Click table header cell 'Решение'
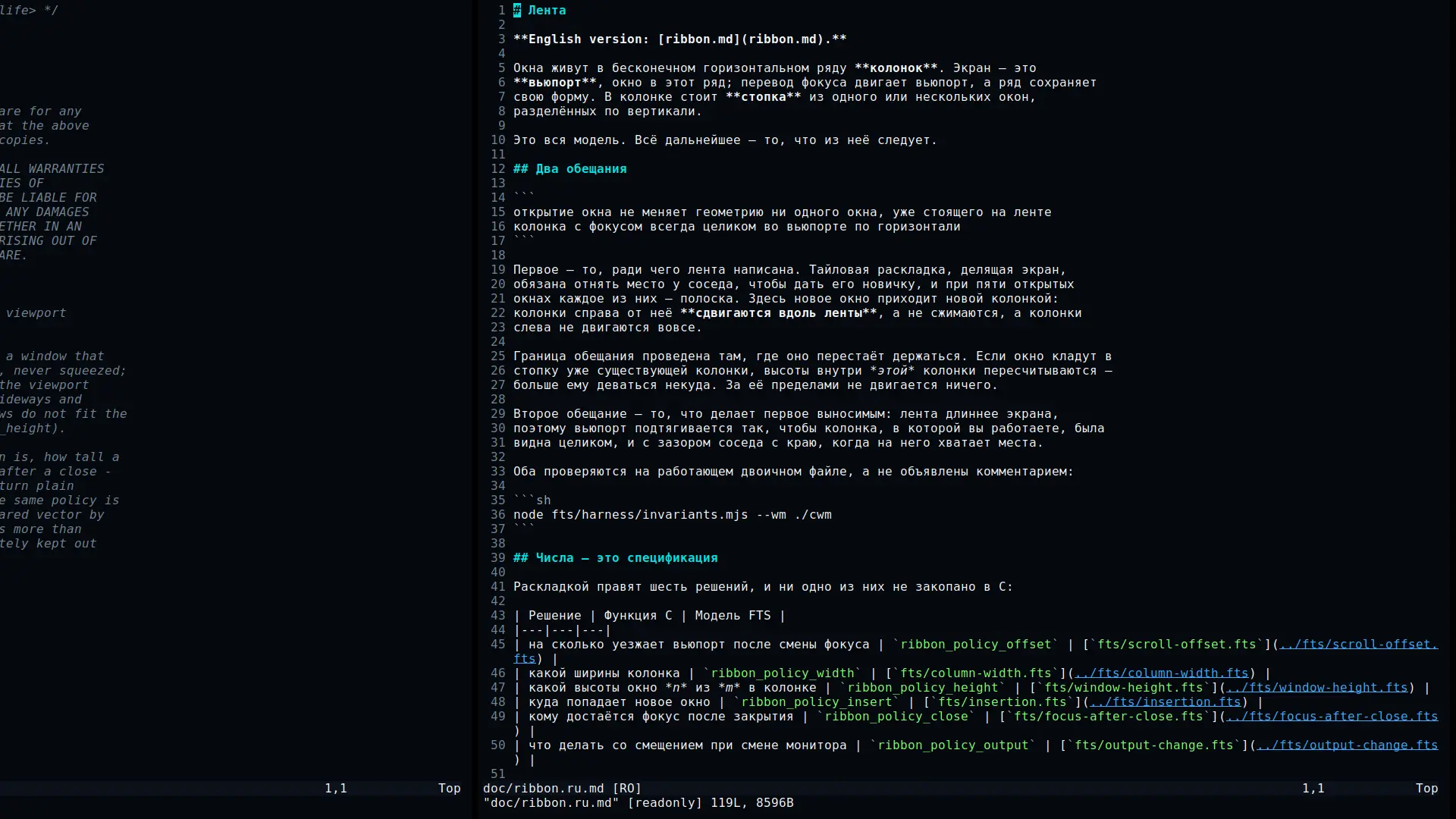 coord(555,616)
